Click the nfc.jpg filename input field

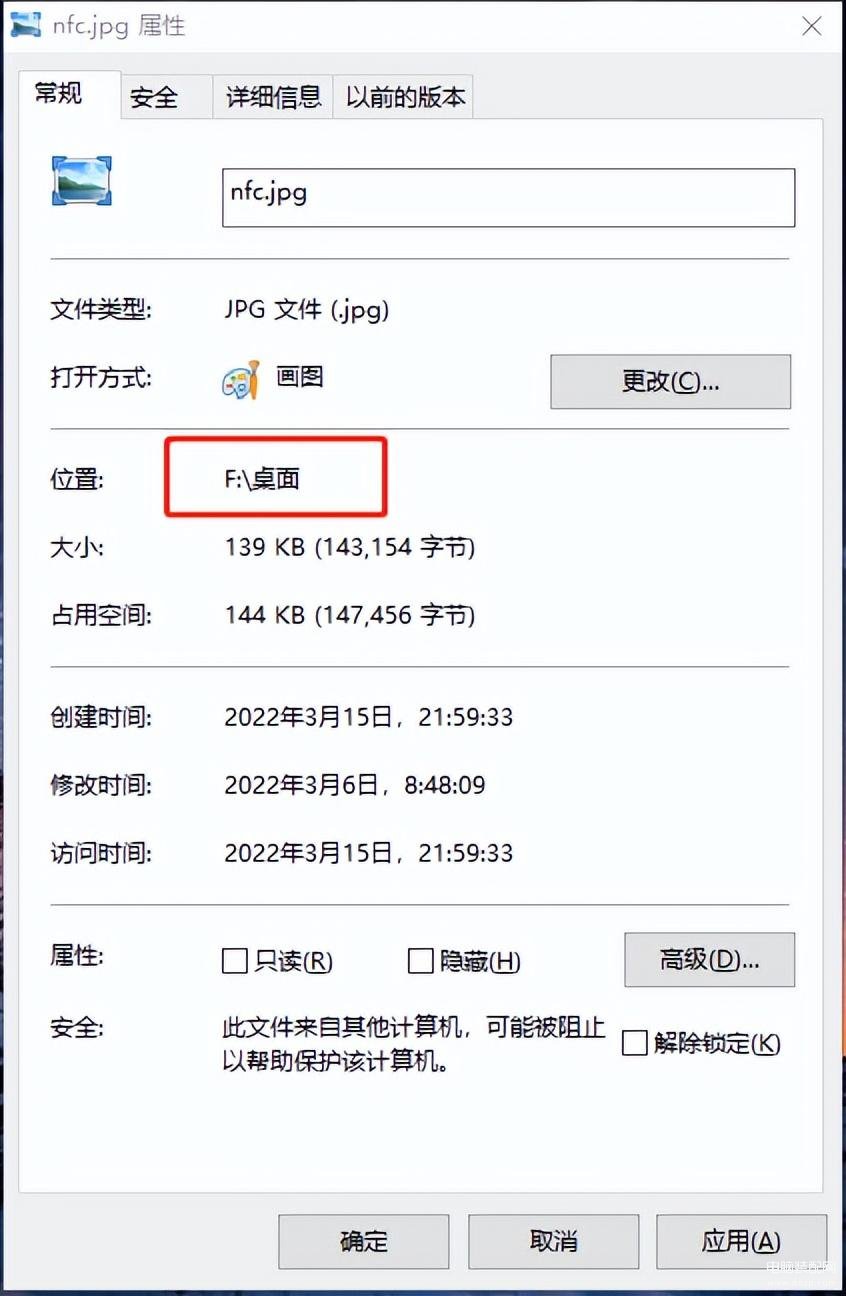pyautogui.click(x=508, y=197)
